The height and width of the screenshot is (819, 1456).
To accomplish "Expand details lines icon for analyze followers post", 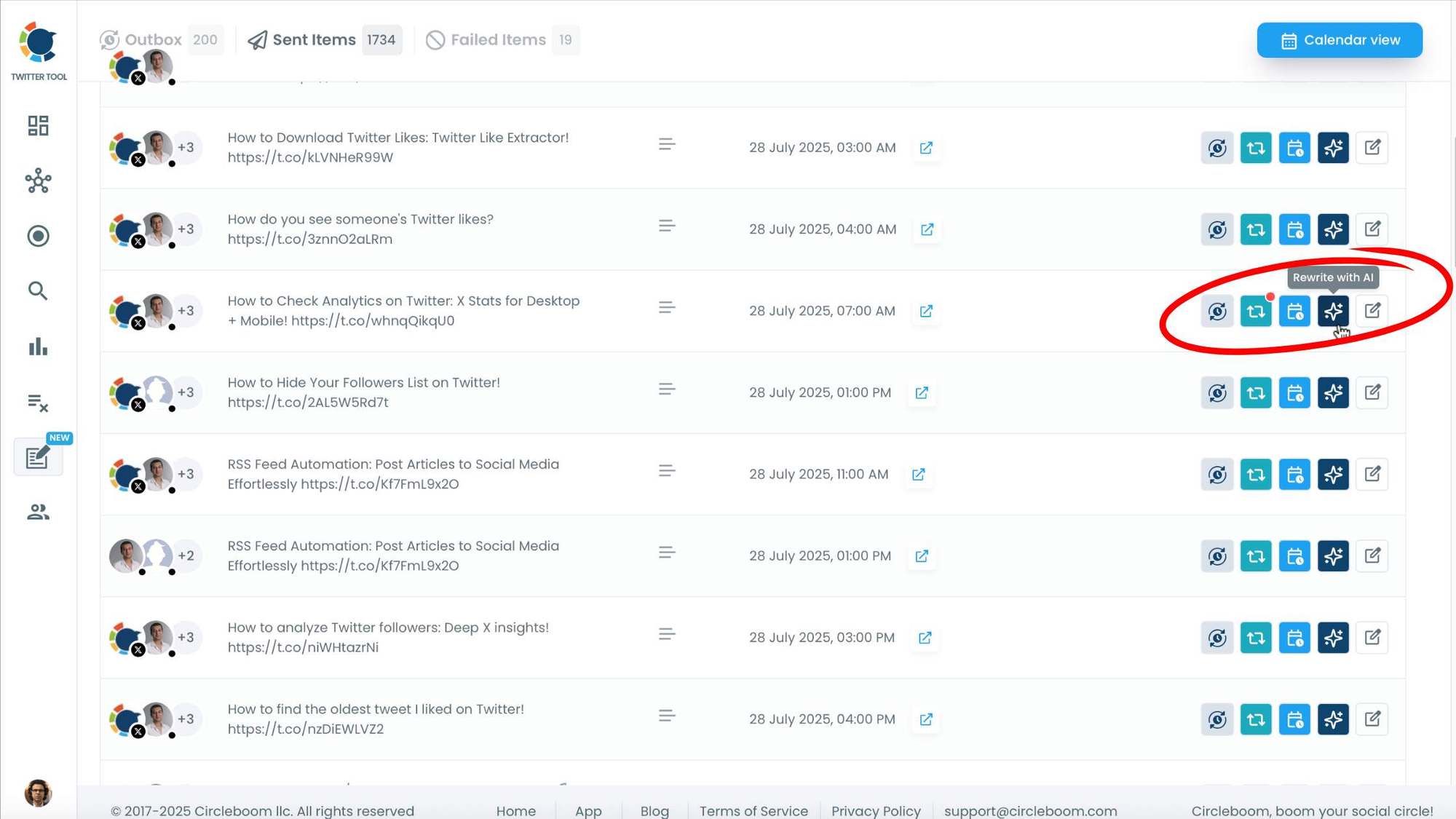I will (667, 635).
